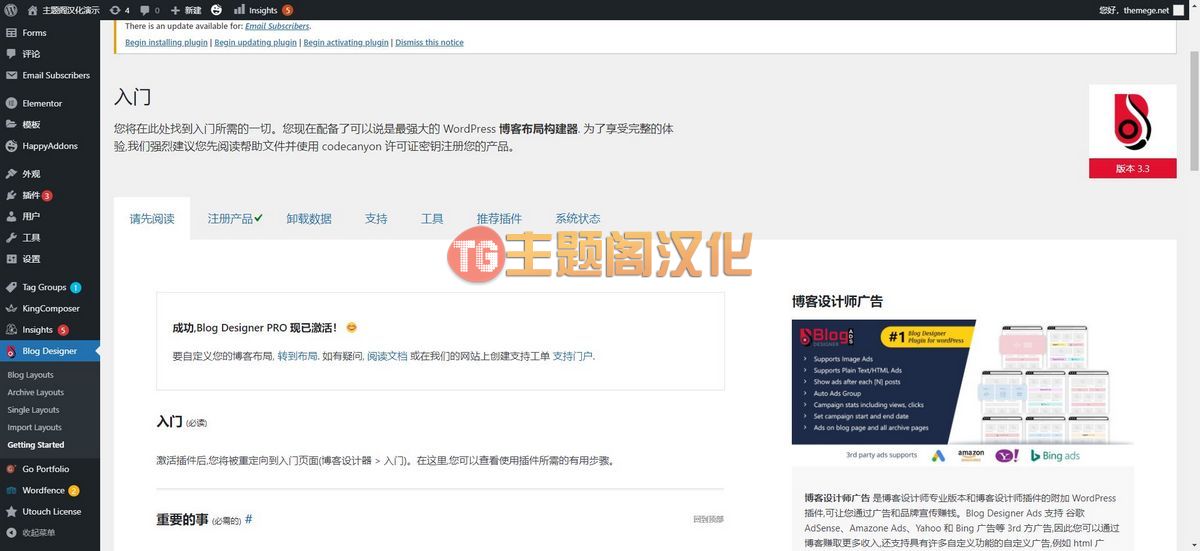The width and height of the screenshot is (1200, 551).
Task: Click Begin activating plugin link
Action: point(346,43)
